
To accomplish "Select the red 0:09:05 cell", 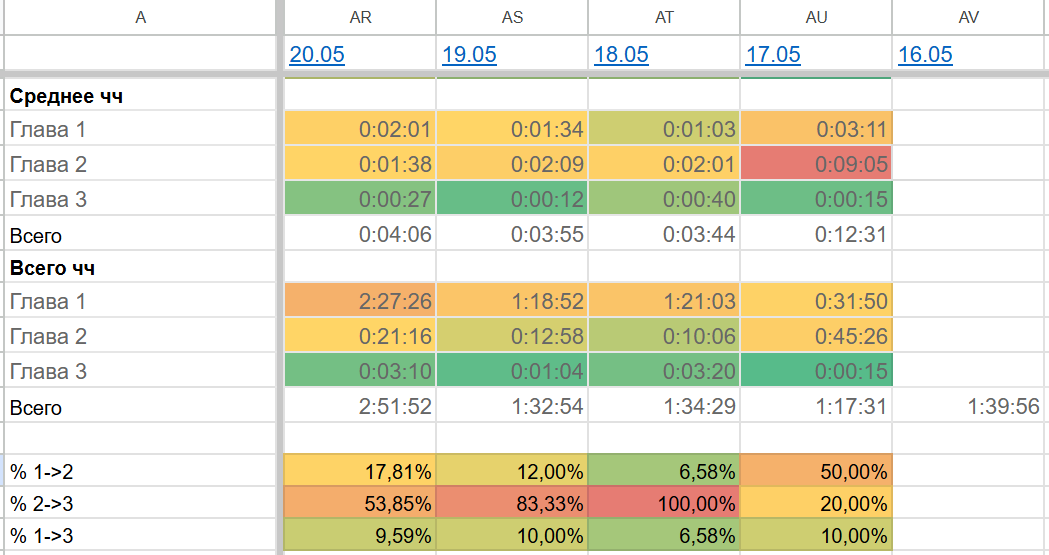I will click(x=816, y=164).
